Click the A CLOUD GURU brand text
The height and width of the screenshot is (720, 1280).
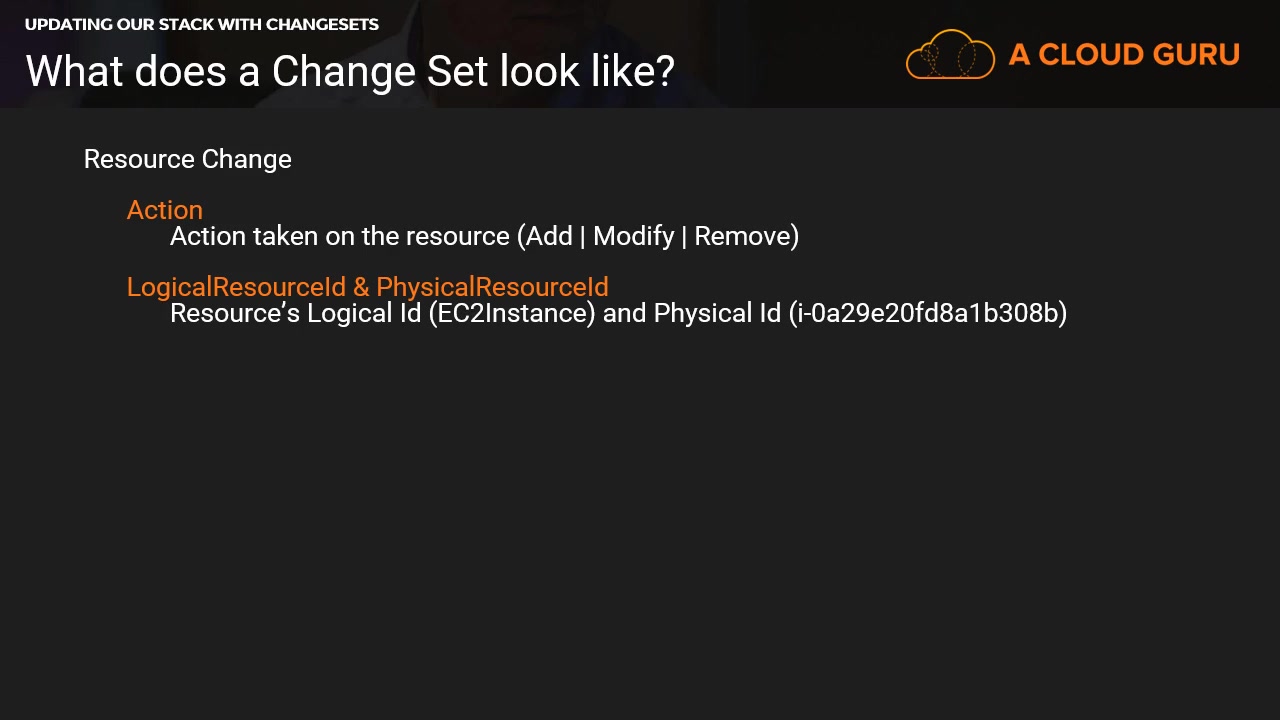point(1124,55)
